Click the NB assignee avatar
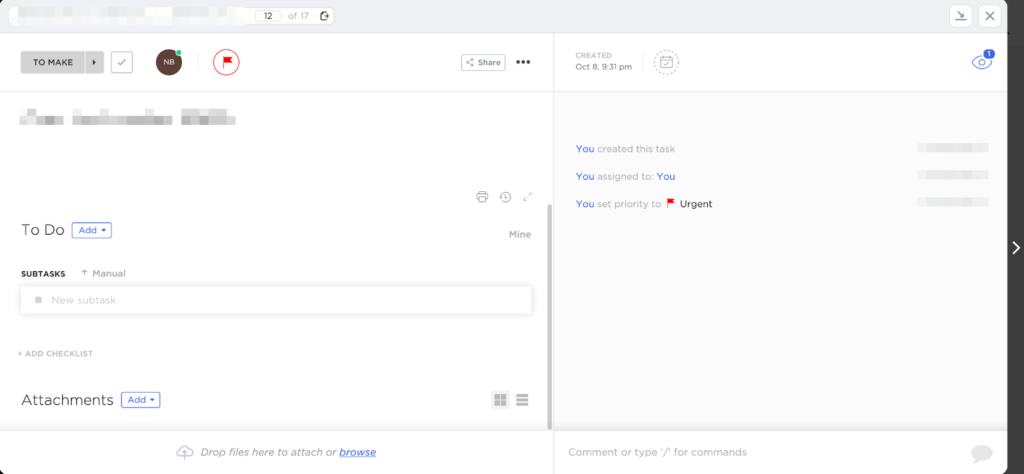This screenshot has width=1024, height=474. point(169,62)
